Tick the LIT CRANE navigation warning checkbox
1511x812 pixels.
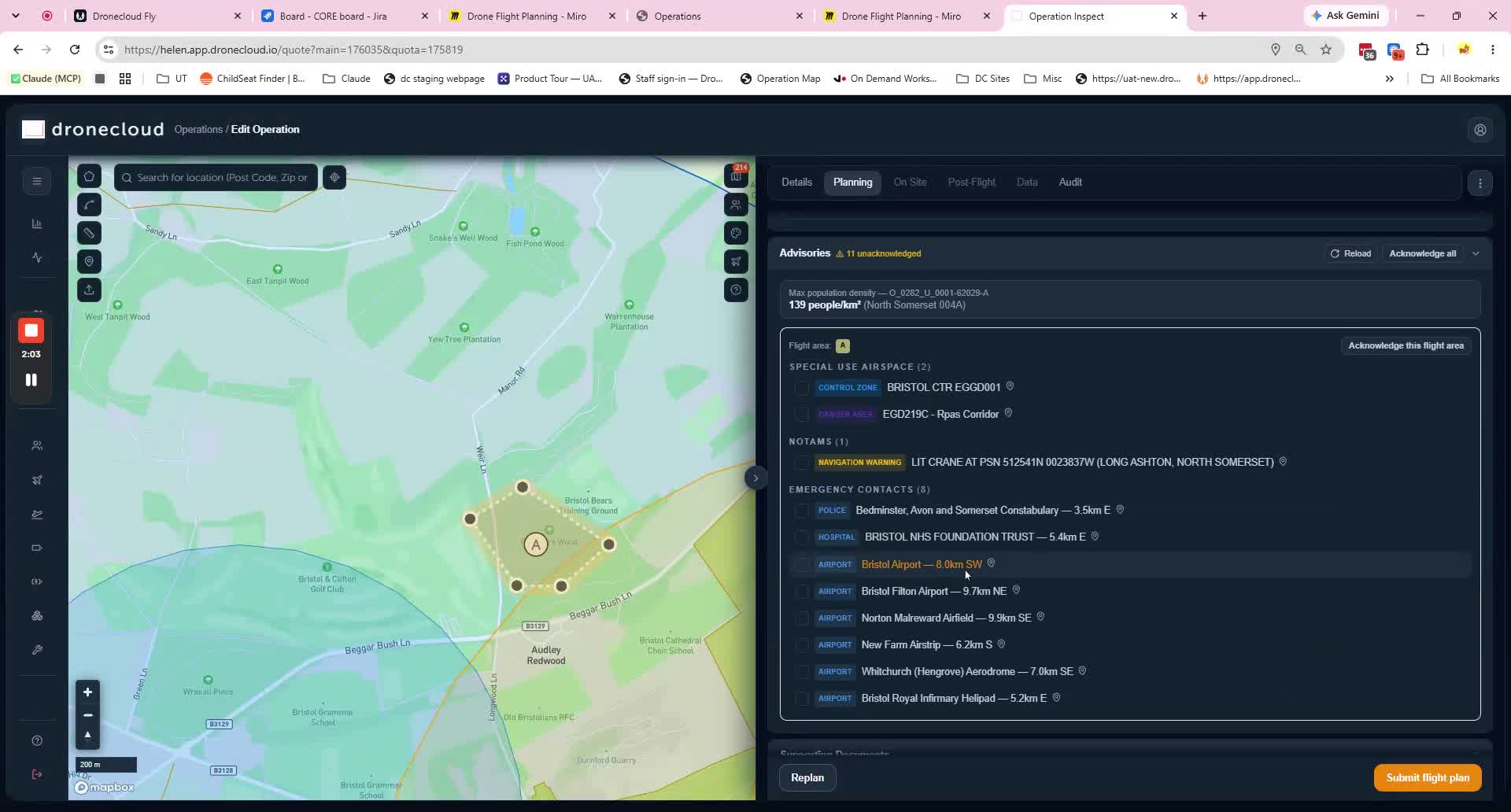coord(801,463)
